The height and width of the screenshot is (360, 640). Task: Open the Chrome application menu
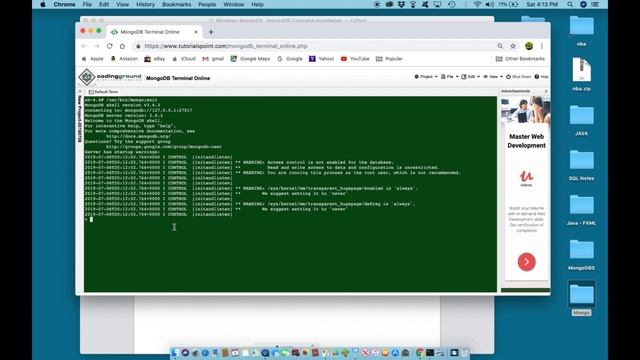(64, 4)
